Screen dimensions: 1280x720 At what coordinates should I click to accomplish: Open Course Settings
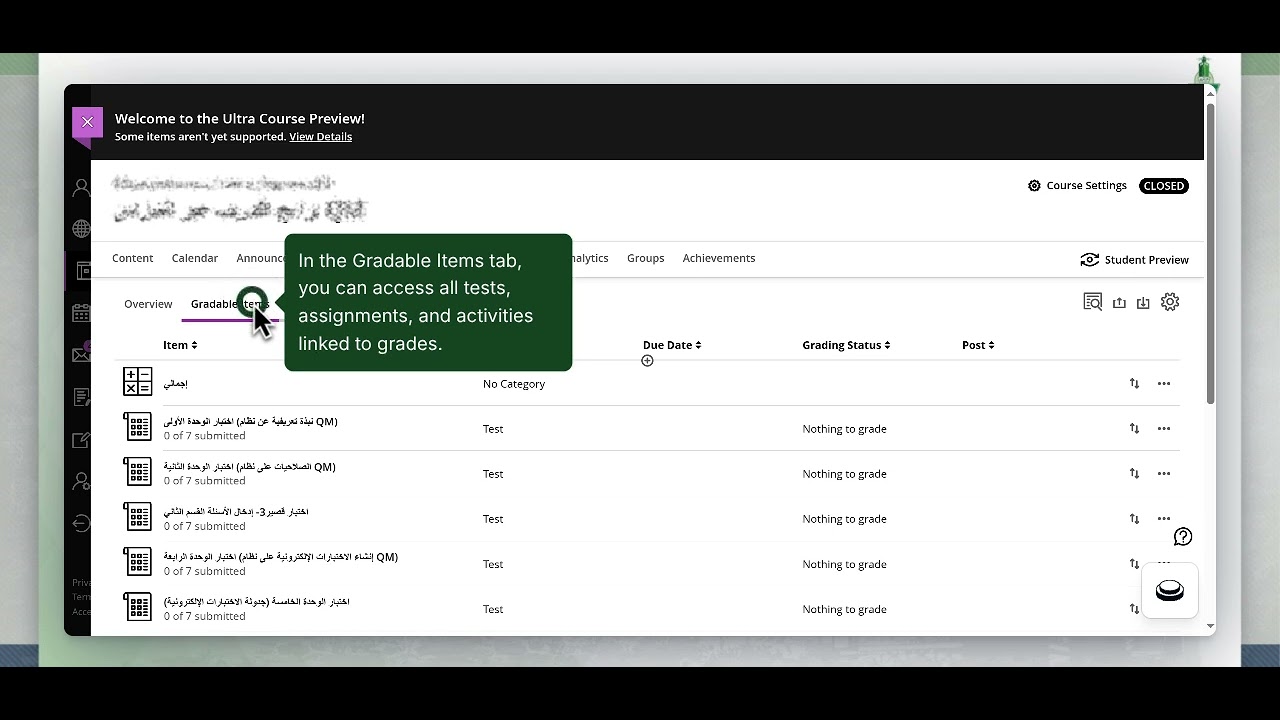(1077, 186)
